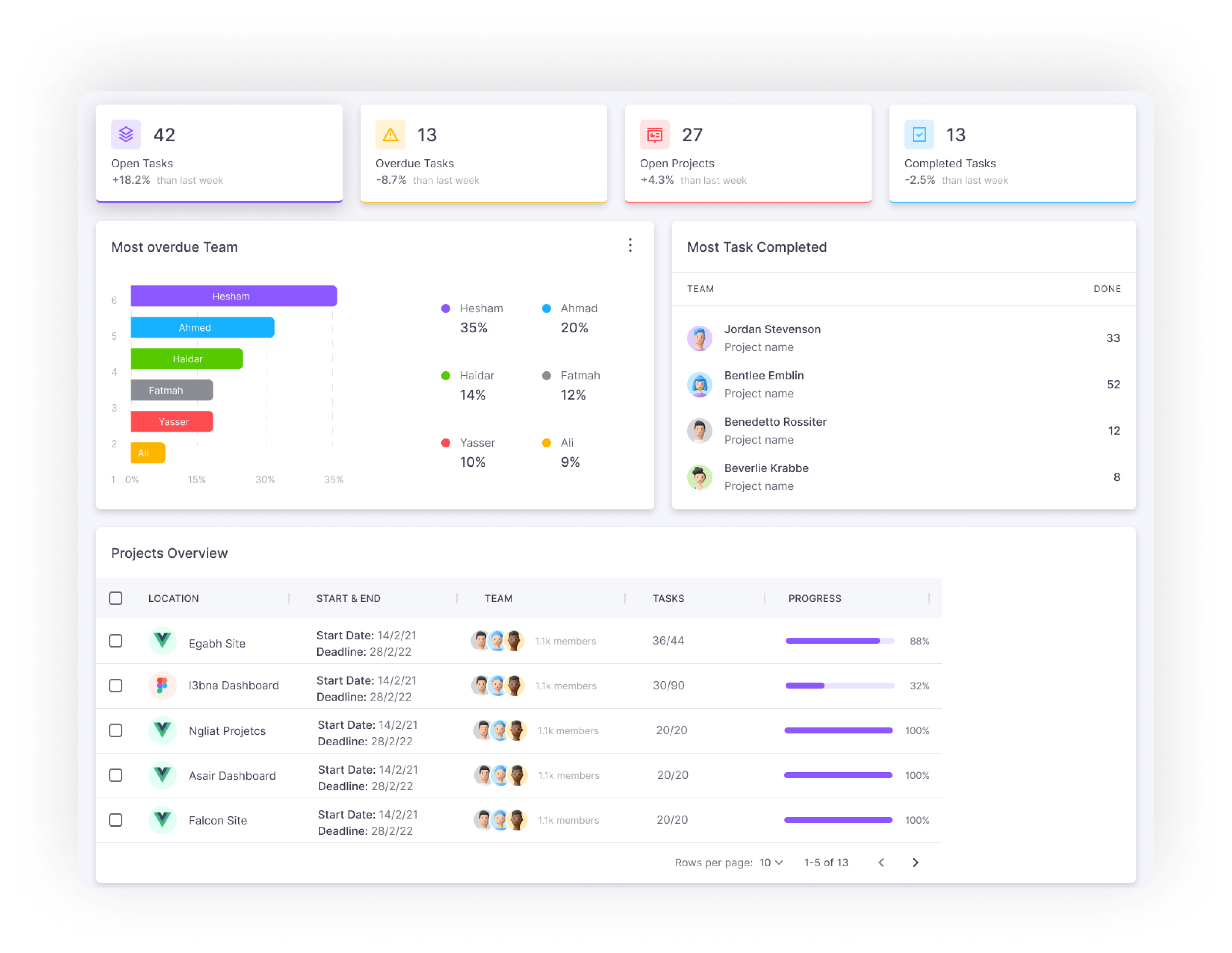Click the Completed Tasks checkmark icon

tap(919, 134)
